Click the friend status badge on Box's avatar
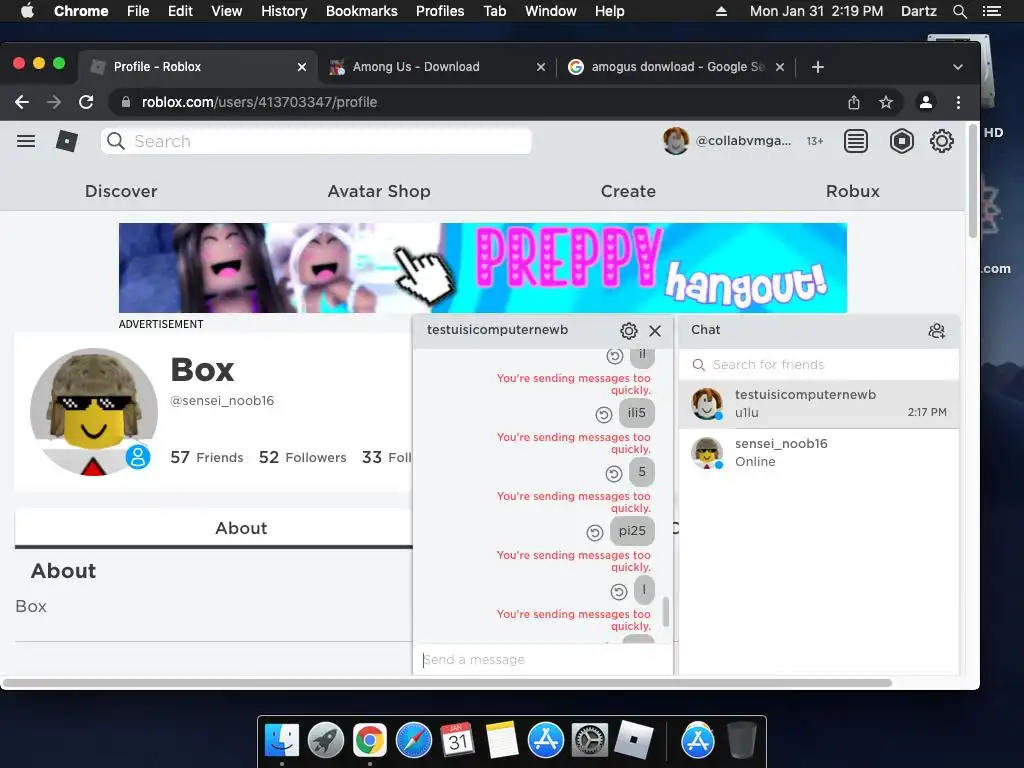1024x768 pixels. click(x=138, y=456)
